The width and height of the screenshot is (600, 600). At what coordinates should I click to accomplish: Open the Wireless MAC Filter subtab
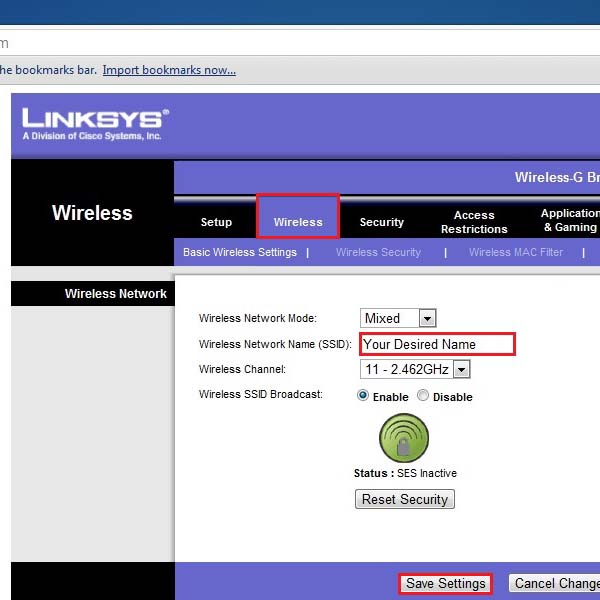516,252
